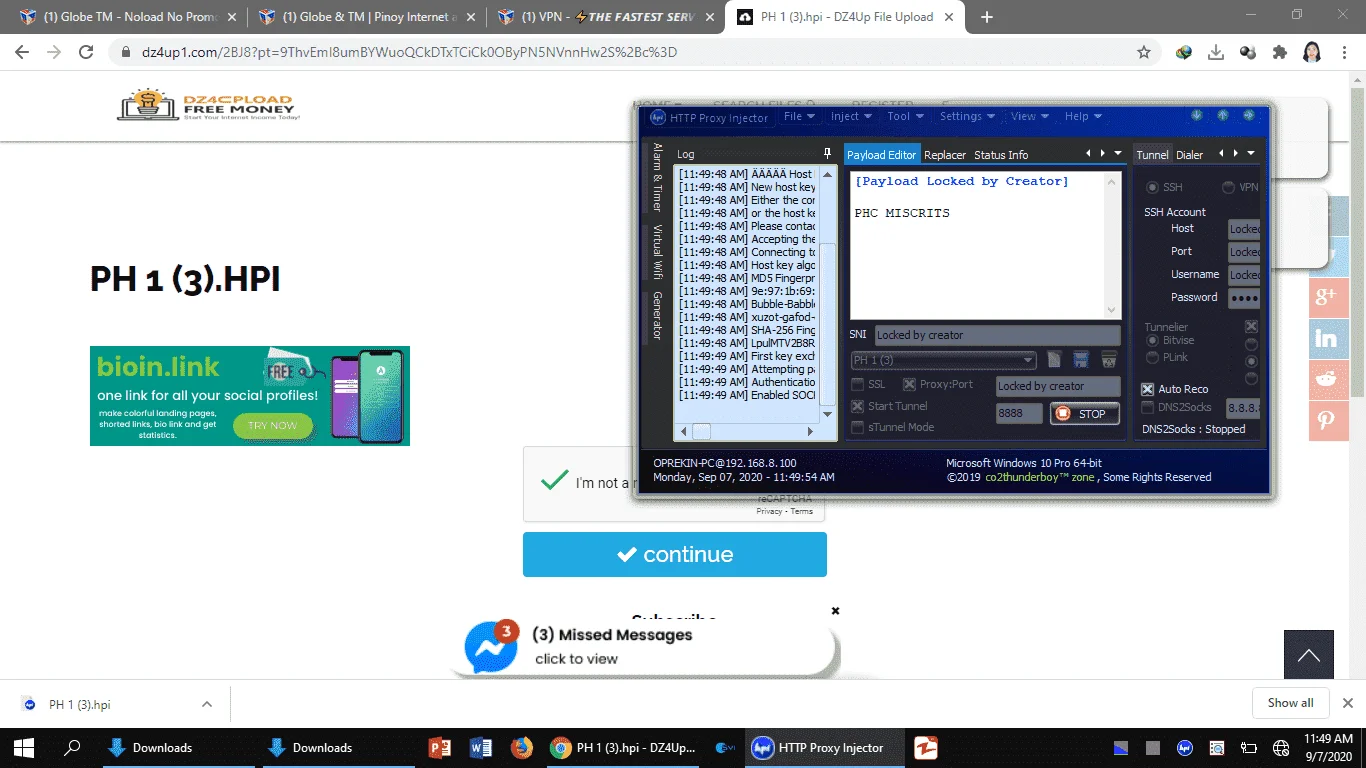The image size is (1366, 768).
Task: Click Show all downloads button
Action: 1290,703
